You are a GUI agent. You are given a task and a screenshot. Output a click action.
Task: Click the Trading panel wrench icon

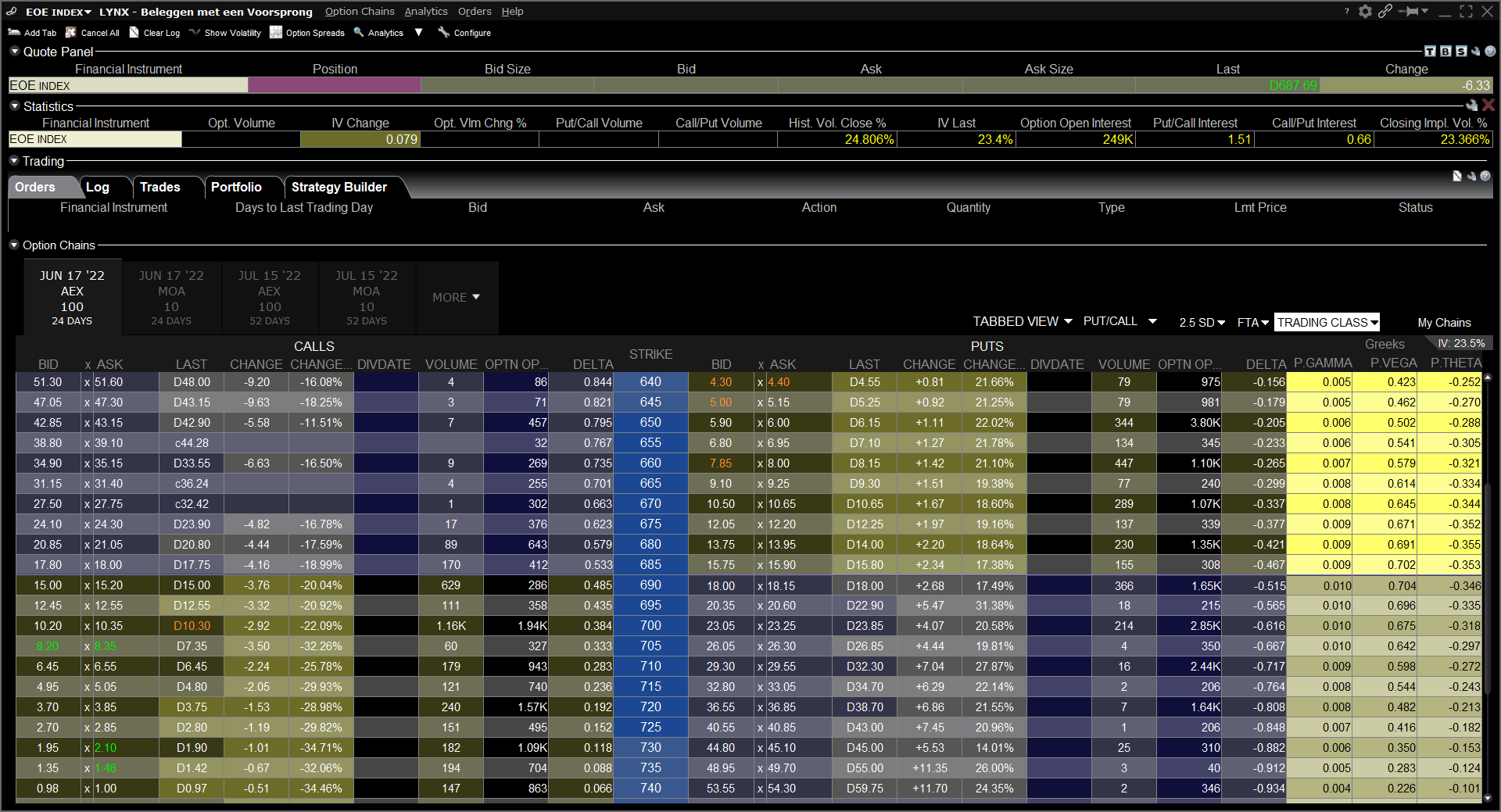click(x=1471, y=177)
